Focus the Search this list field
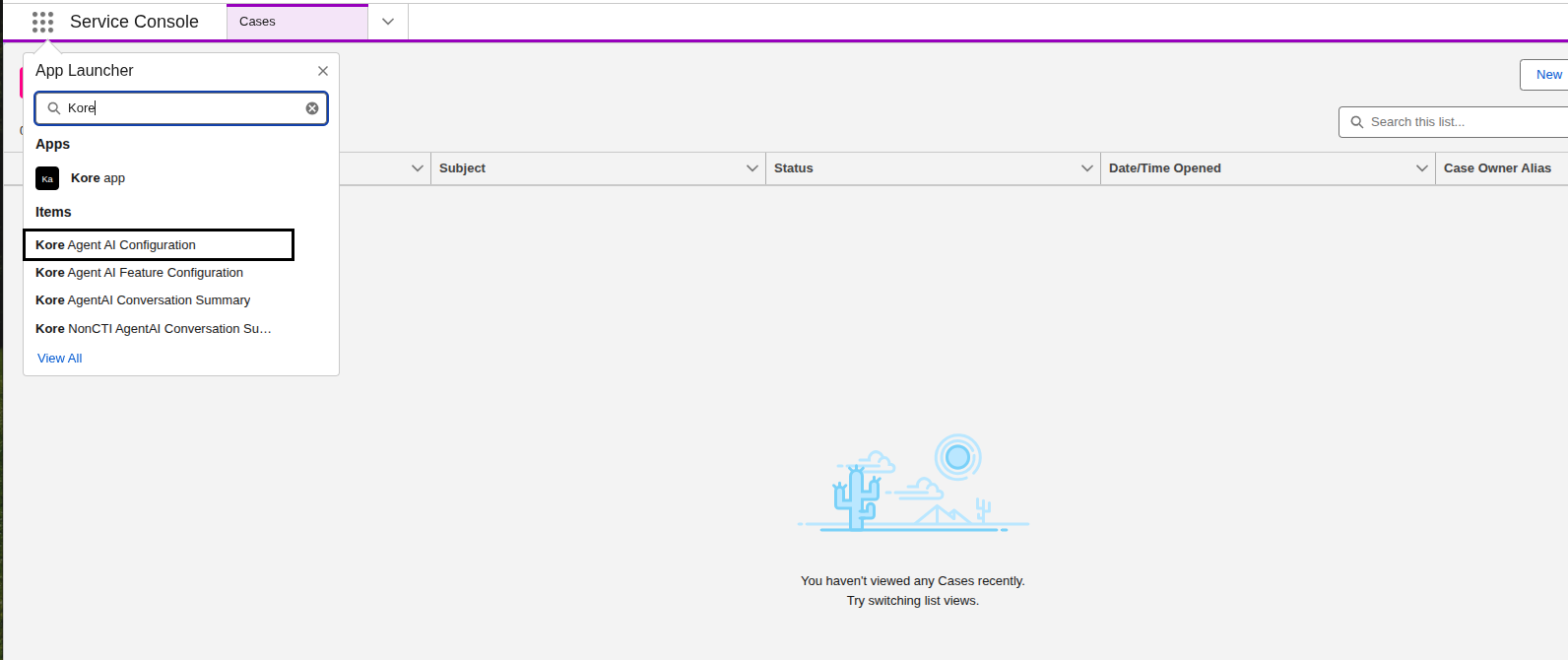 pos(1454,122)
